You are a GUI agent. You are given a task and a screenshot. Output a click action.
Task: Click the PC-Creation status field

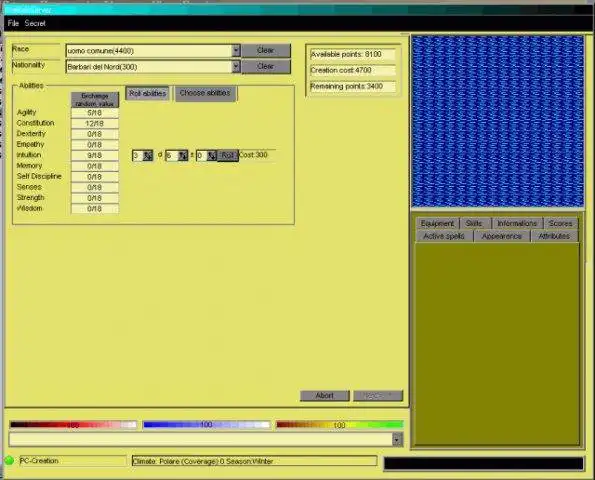[73, 461]
